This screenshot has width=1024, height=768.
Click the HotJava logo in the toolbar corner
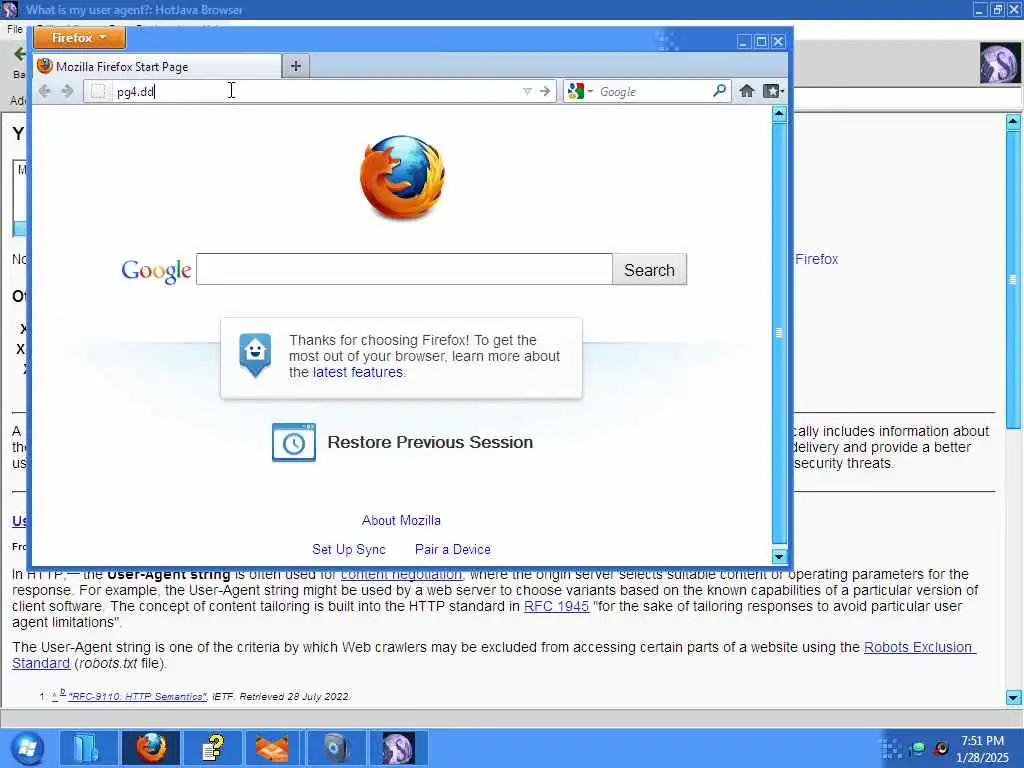[999, 63]
